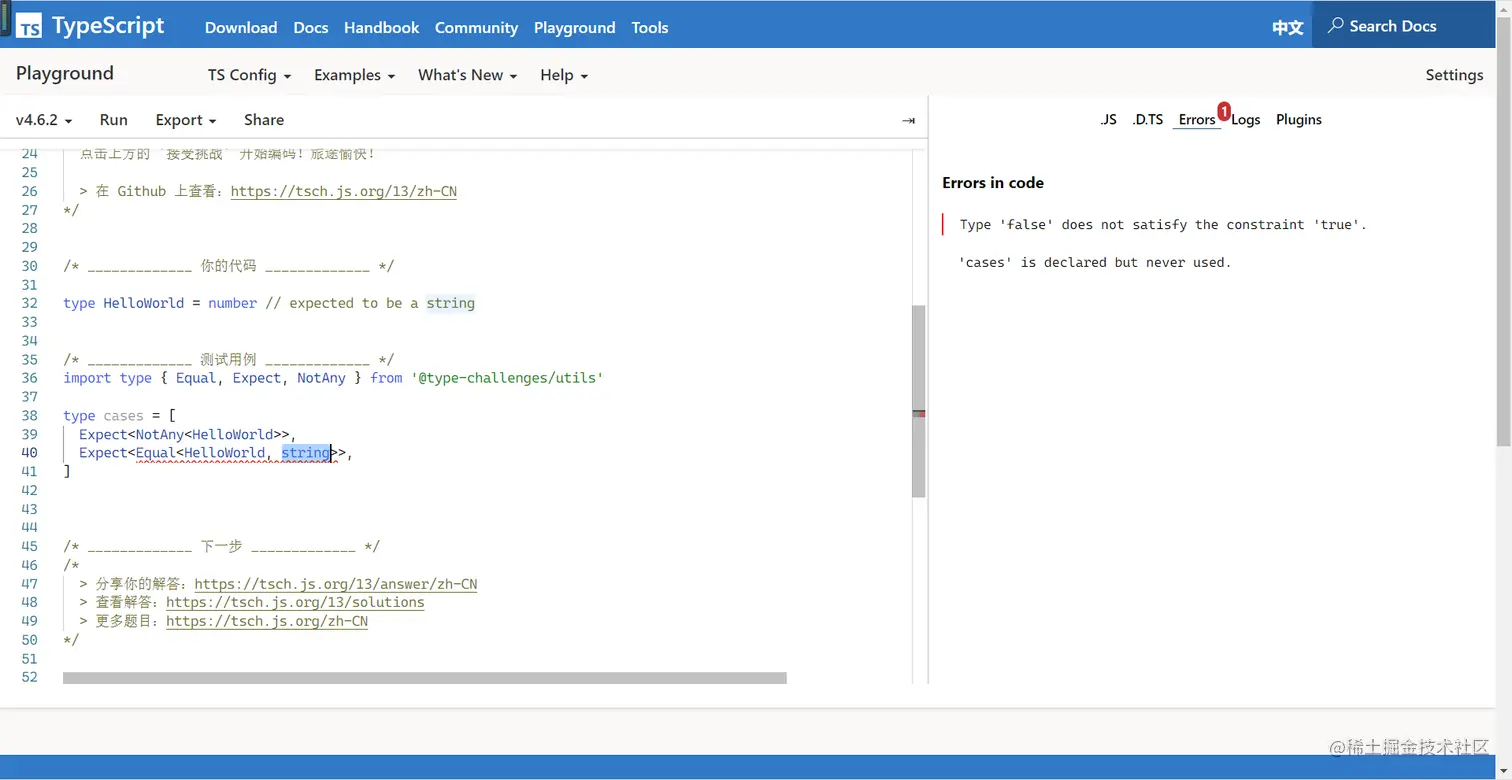Open the Export dropdown
This screenshot has height=780, width=1512.
186,120
